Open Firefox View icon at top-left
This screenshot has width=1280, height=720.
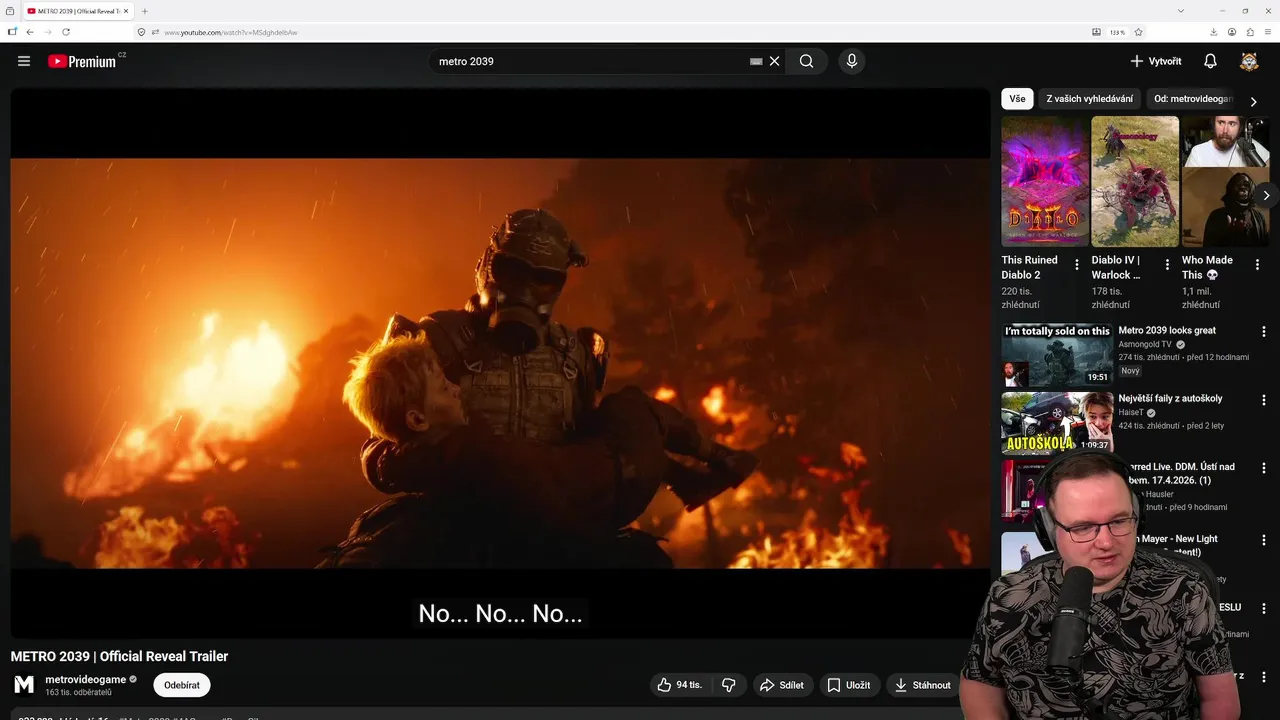coord(9,11)
